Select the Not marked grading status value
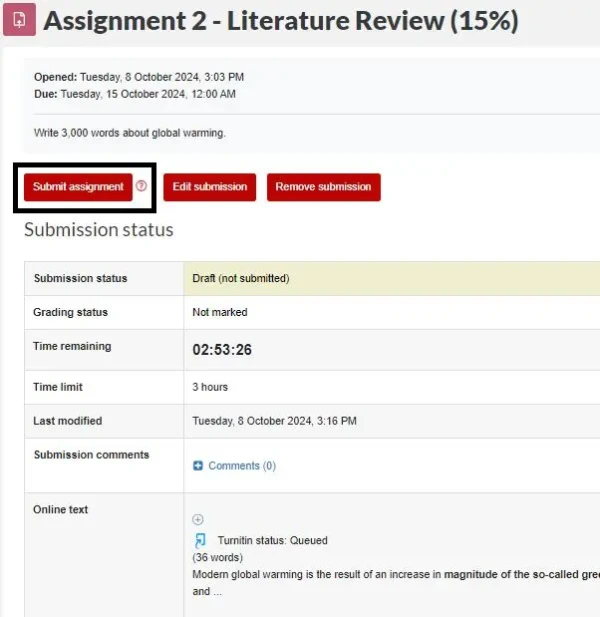The width and height of the screenshot is (600, 617). (x=219, y=312)
